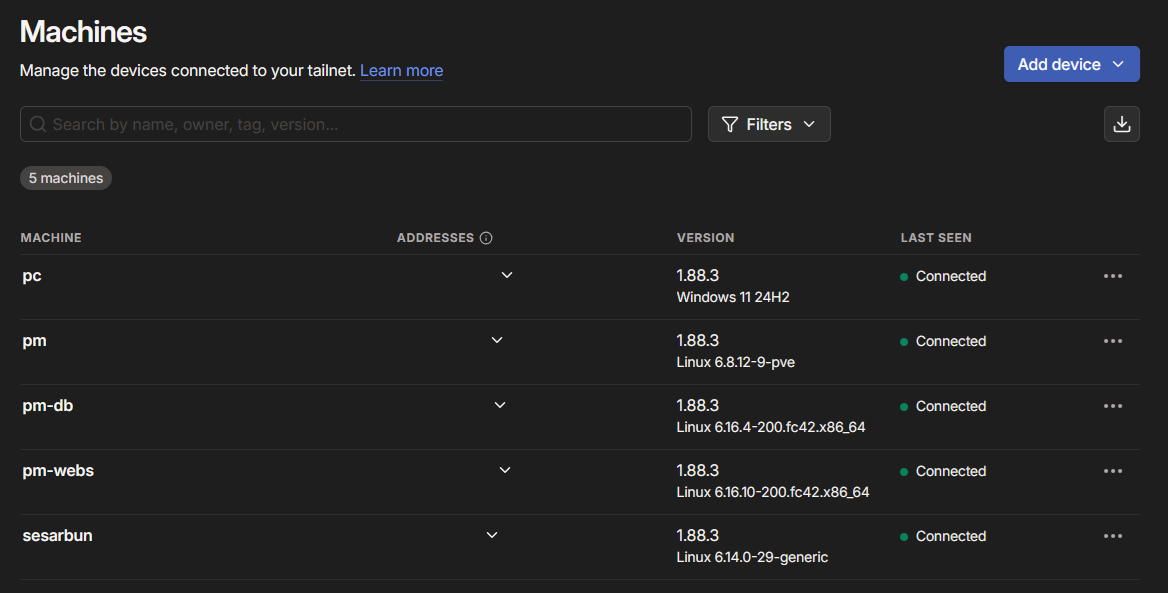Screen dimensions: 1168x593
Task: Open the Filters dropdown menu
Action: [x=769, y=124]
